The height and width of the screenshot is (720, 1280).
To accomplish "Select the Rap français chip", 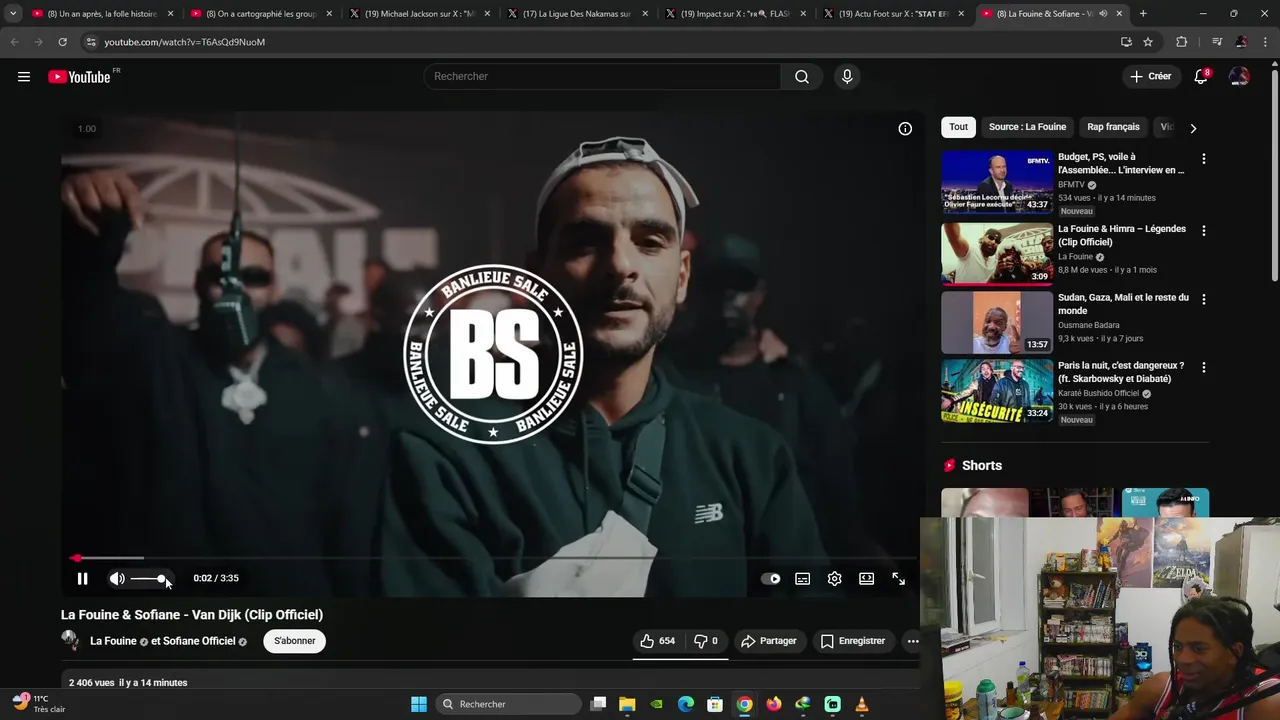I will [1113, 127].
